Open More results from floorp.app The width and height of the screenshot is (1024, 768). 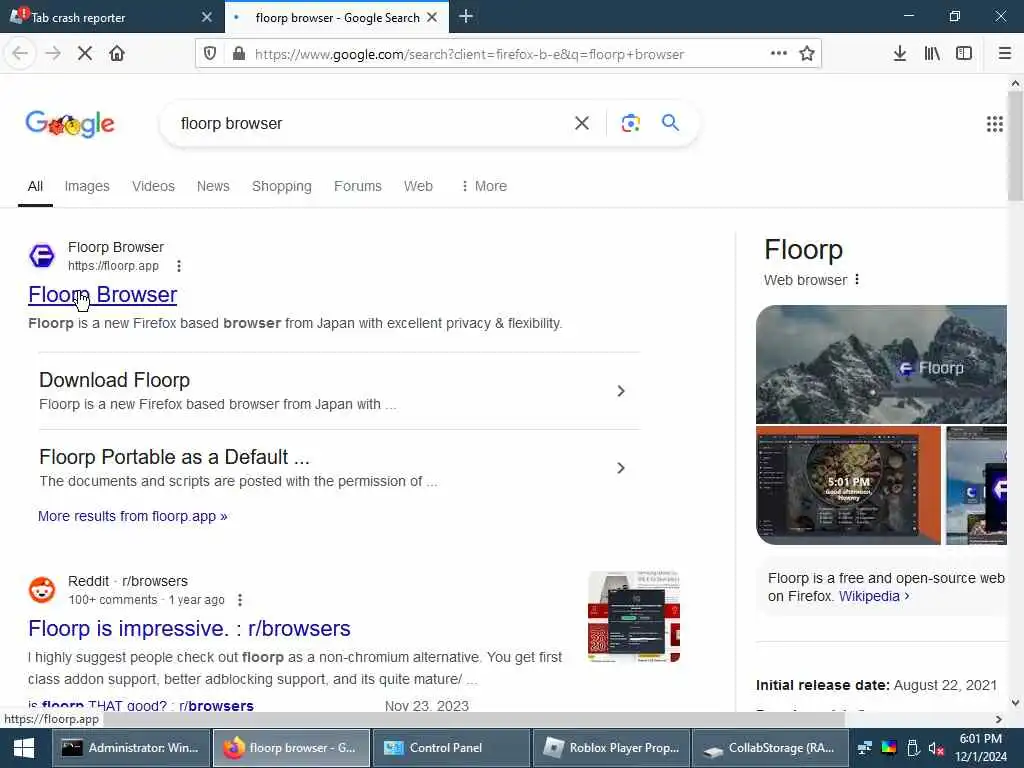click(133, 516)
